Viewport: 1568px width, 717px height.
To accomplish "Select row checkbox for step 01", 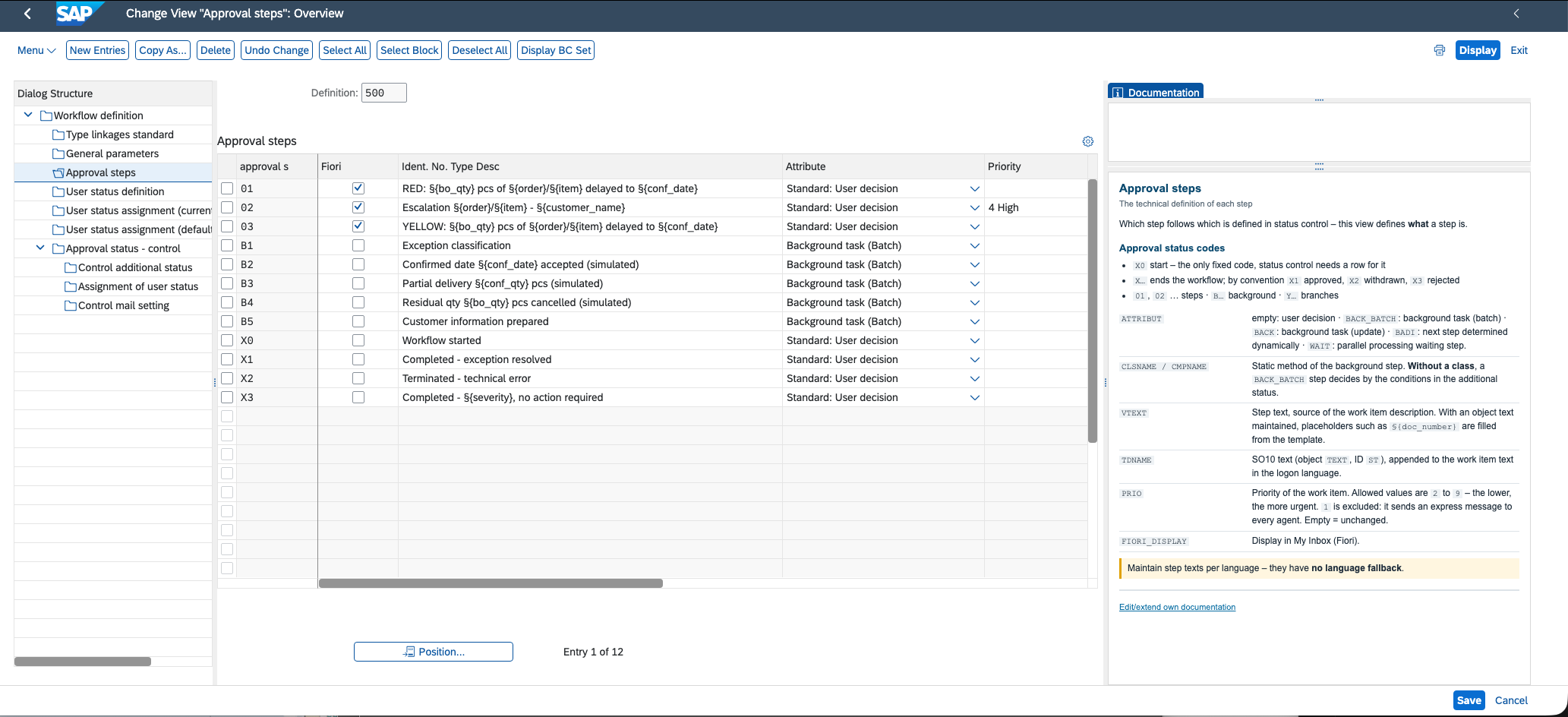I will click(227, 188).
